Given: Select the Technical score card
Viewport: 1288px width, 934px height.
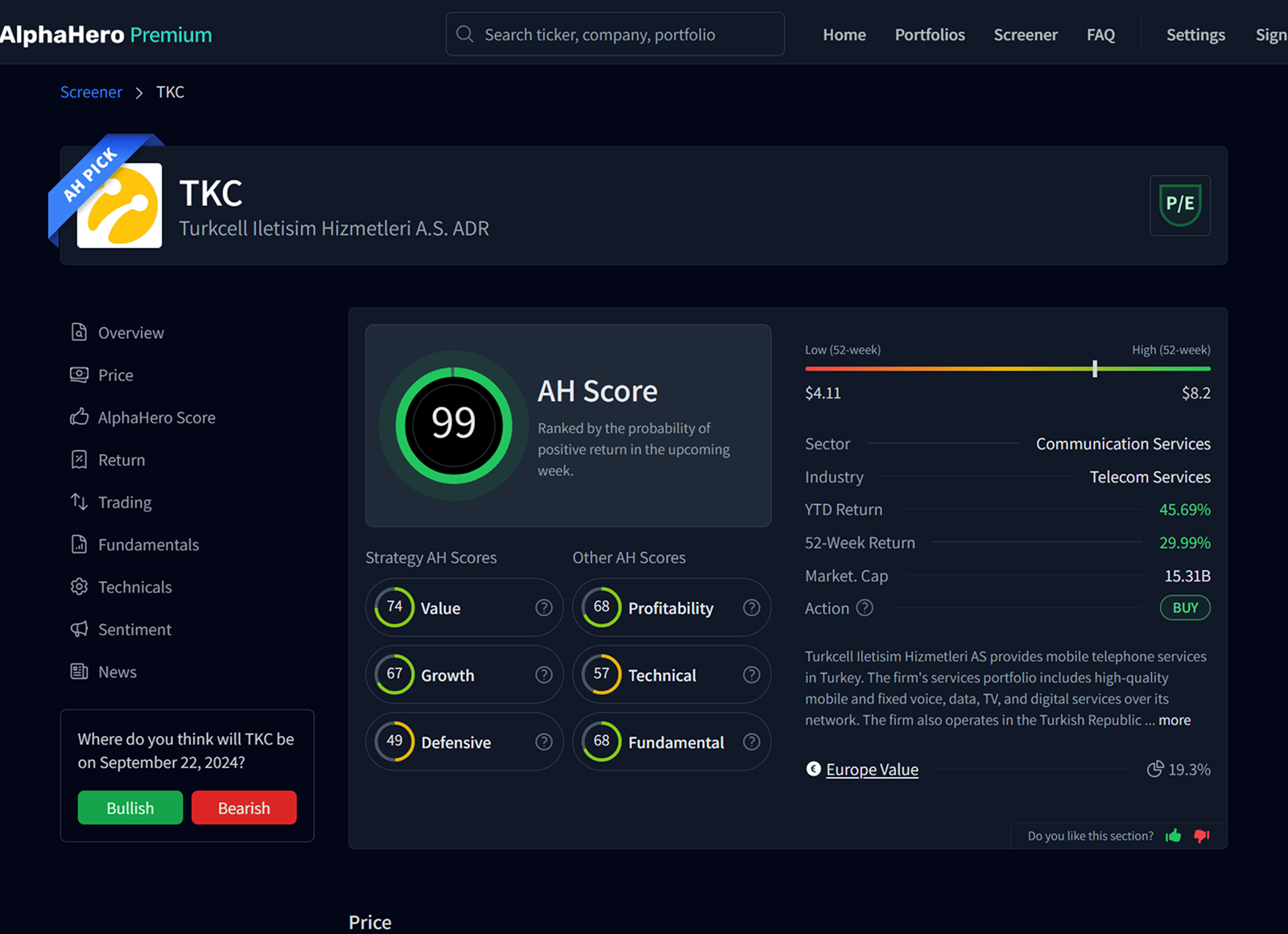Looking at the screenshot, I should 671,674.
